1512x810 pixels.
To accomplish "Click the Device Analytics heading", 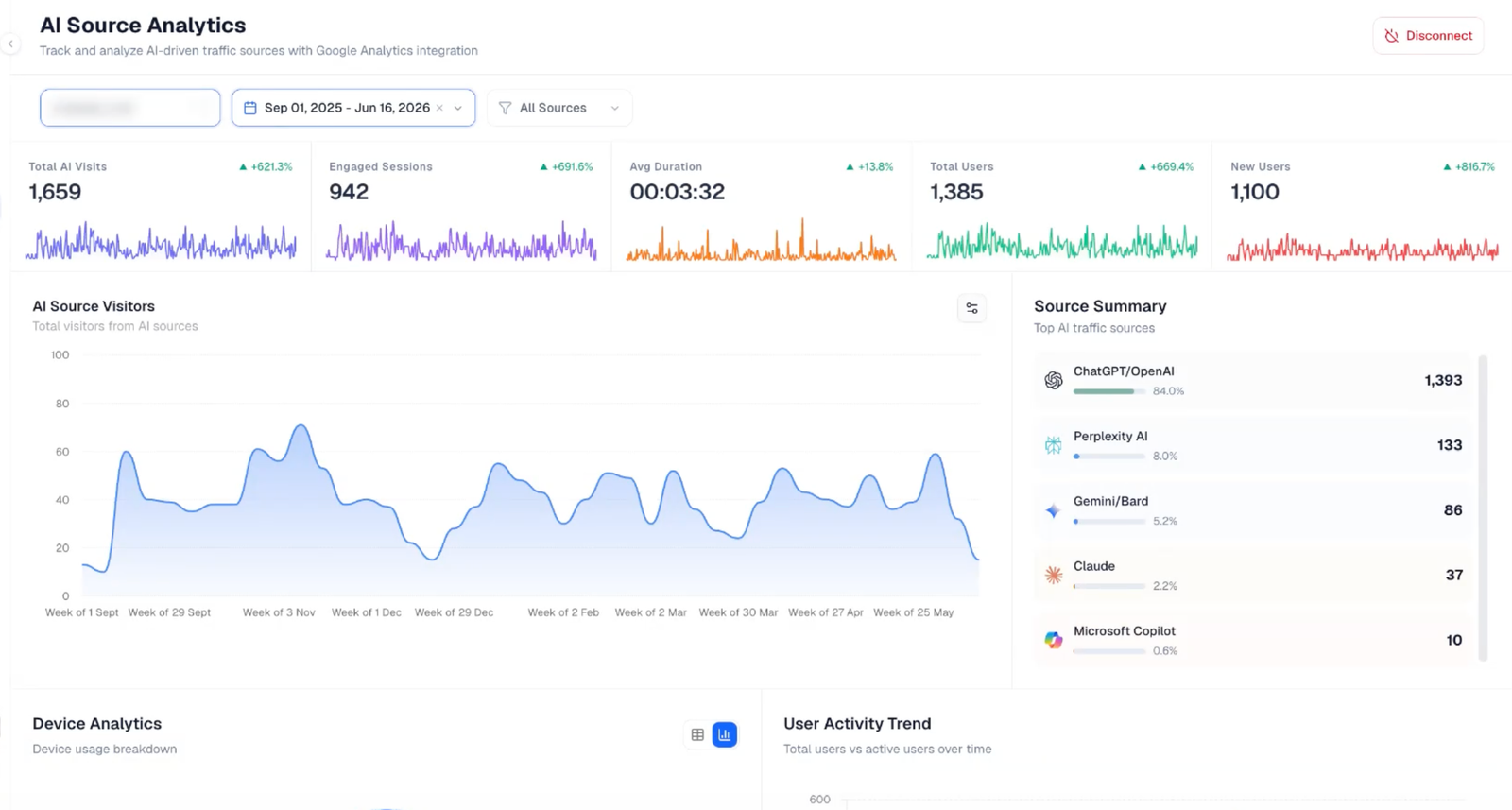I will (x=96, y=724).
